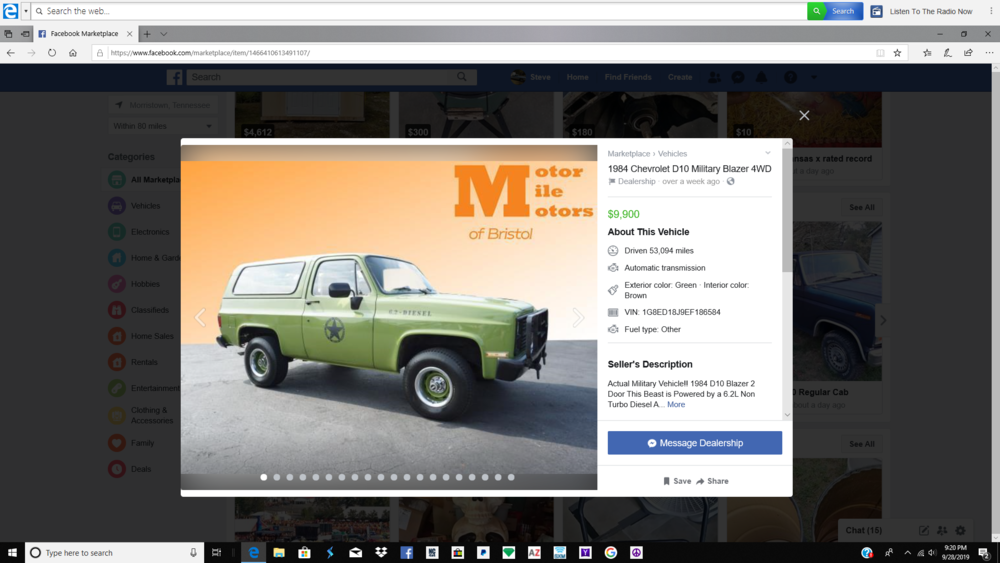The width and height of the screenshot is (1000, 563).
Task: Click the Type here to search box
Action: [x=115, y=553]
